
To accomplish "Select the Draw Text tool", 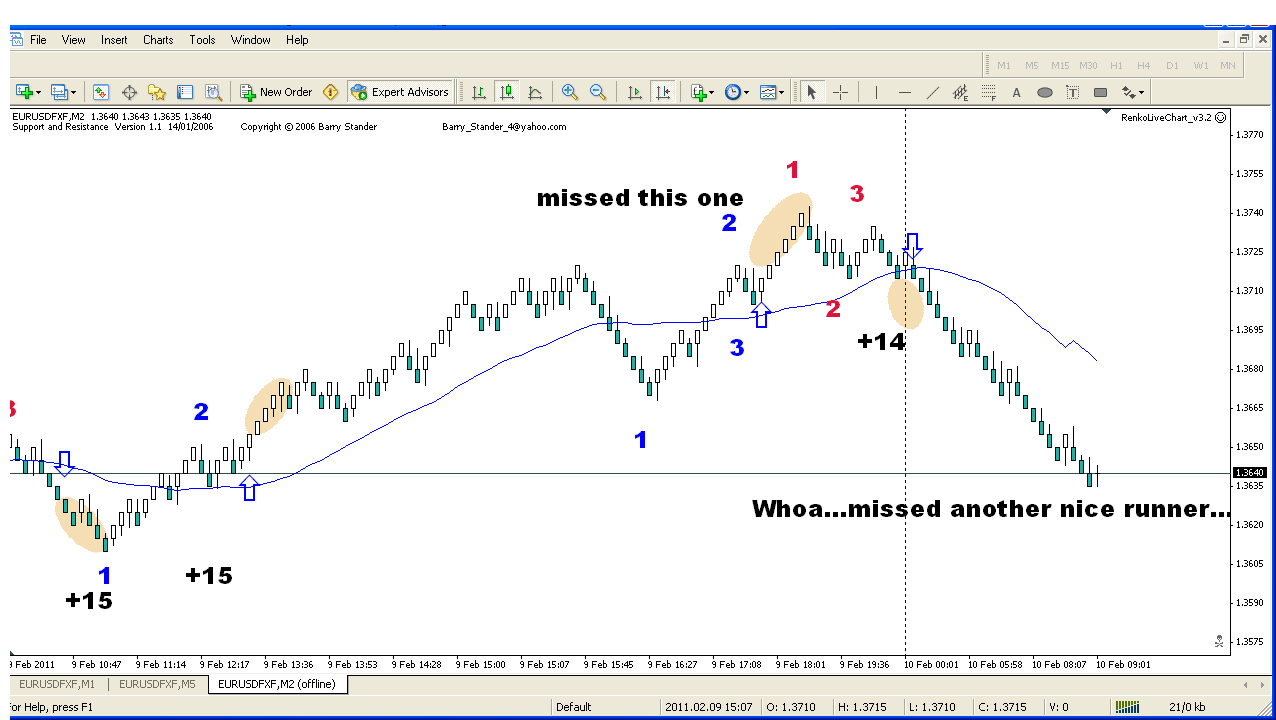I will click(x=1016, y=92).
